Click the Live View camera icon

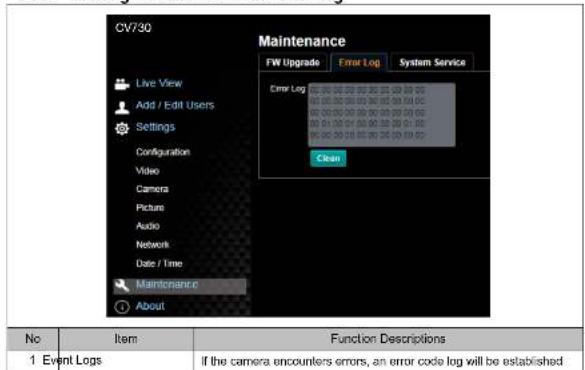click(122, 84)
